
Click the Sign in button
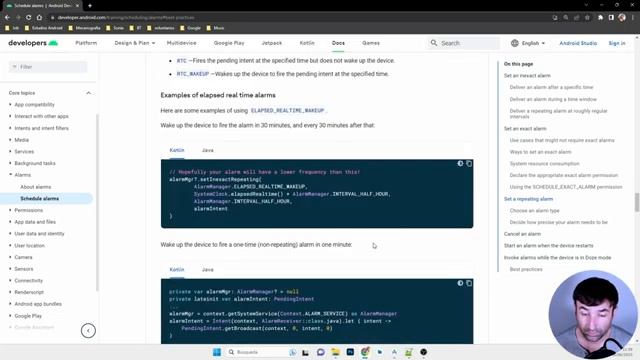click(x=617, y=43)
